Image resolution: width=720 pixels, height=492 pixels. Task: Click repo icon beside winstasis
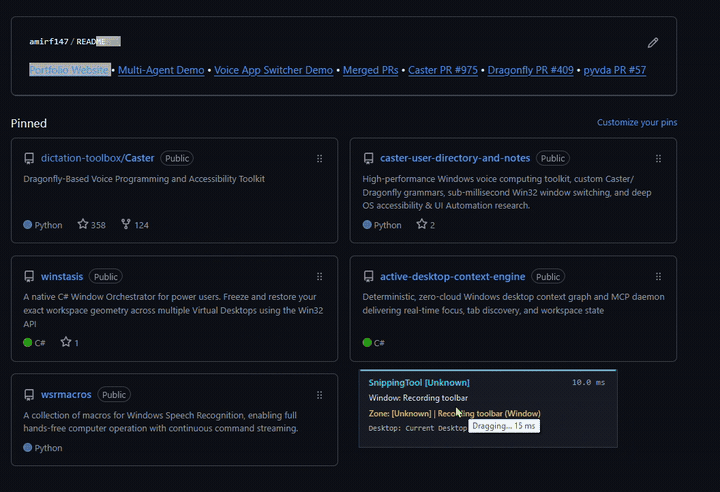click(29, 277)
